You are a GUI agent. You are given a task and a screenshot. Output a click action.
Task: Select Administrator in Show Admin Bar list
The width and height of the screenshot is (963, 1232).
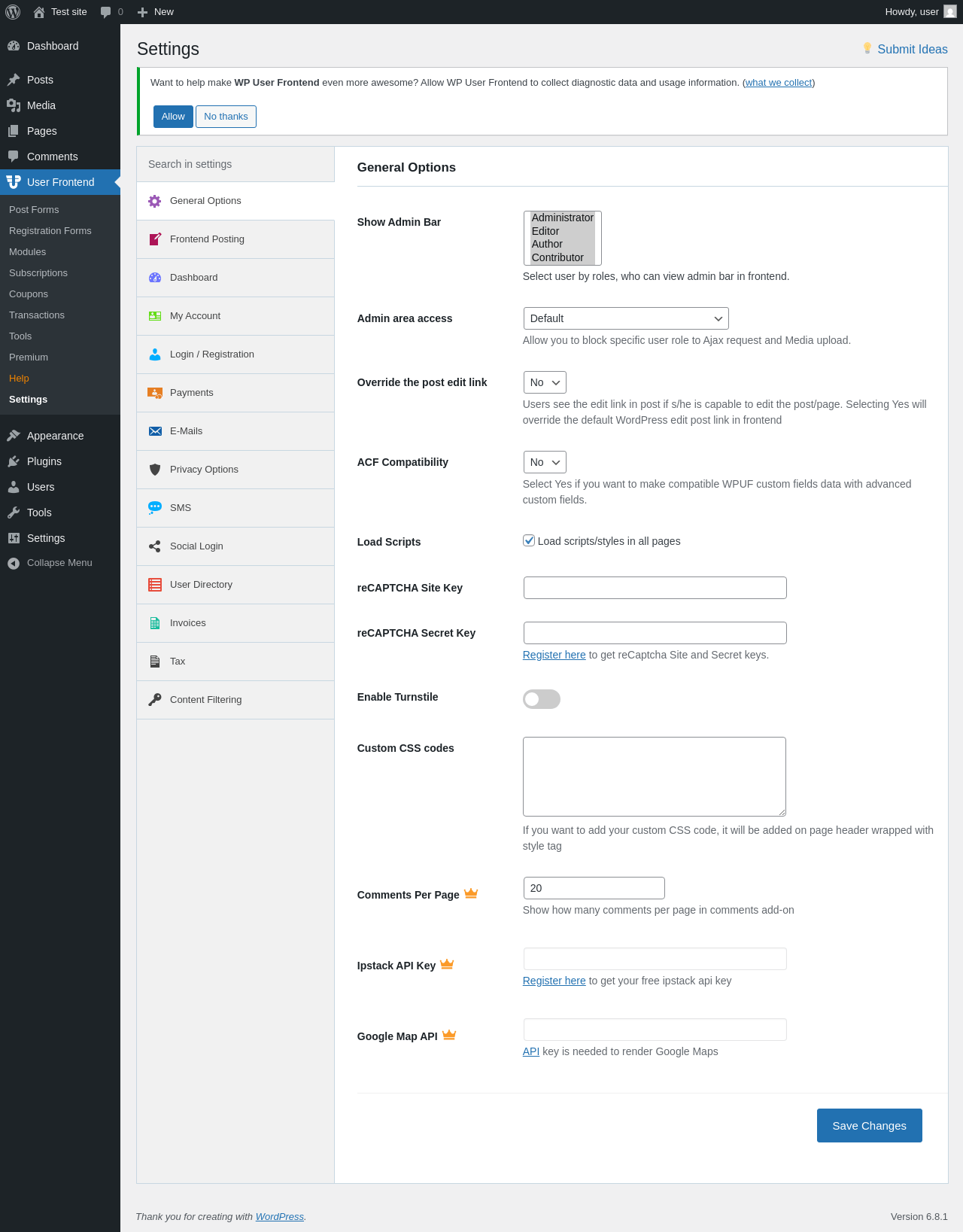point(563,218)
